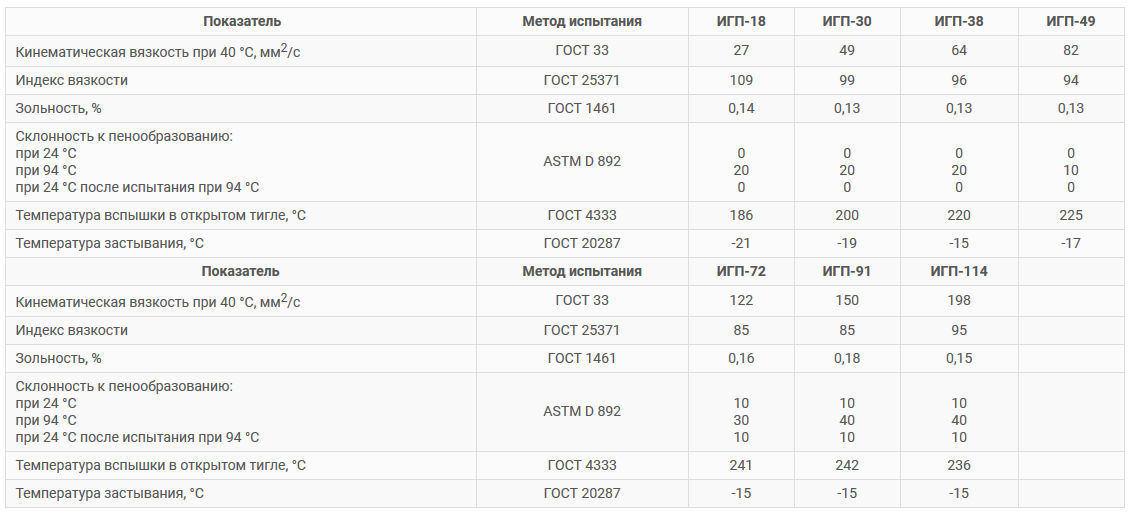Viewport: 1131px width, 516px height.
Task: Click the lower ГОСТ 20287 cell
Action: point(582,494)
